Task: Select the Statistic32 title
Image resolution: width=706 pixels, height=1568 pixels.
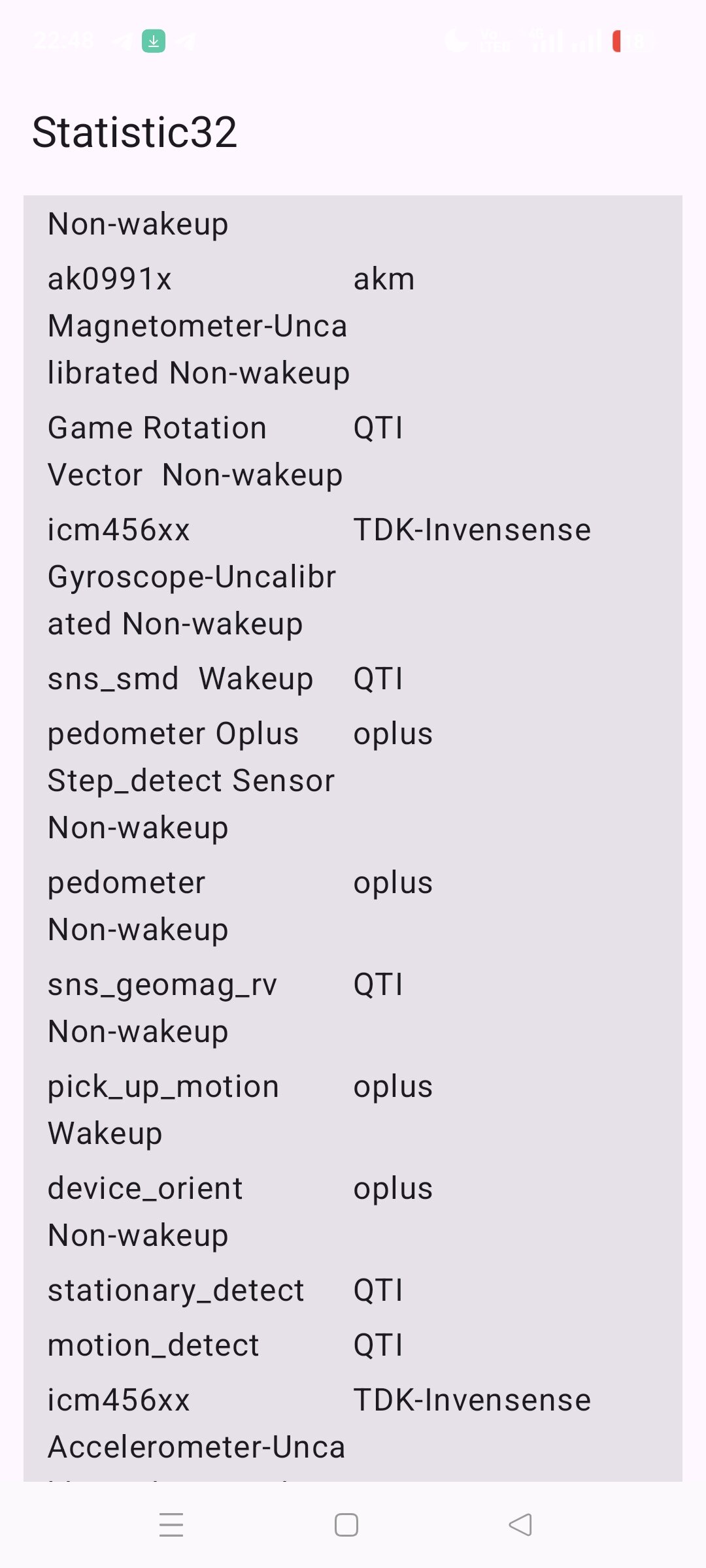Action: click(134, 132)
